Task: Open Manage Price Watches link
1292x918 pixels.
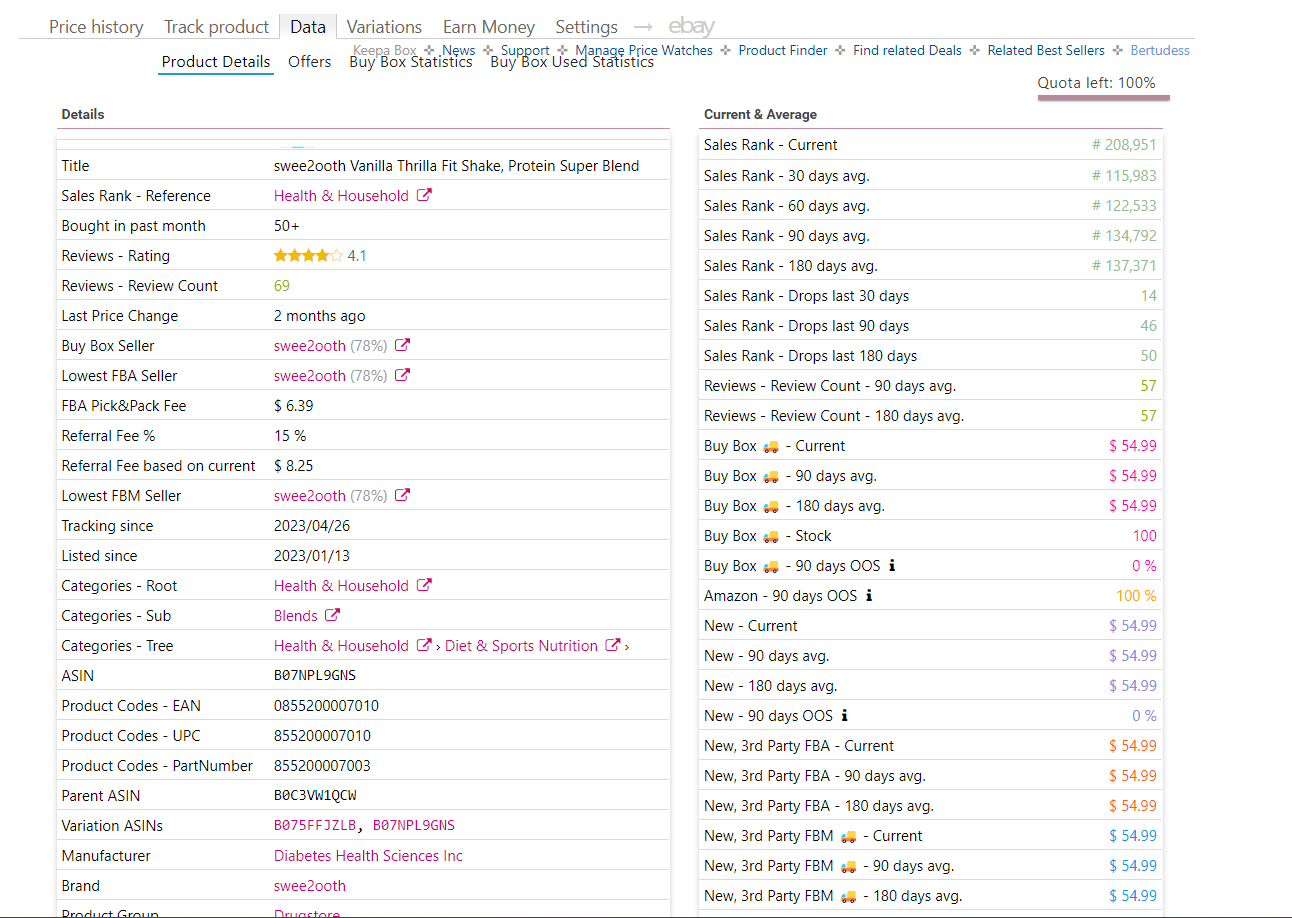Action: pyautogui.click(x=644, y=50)
